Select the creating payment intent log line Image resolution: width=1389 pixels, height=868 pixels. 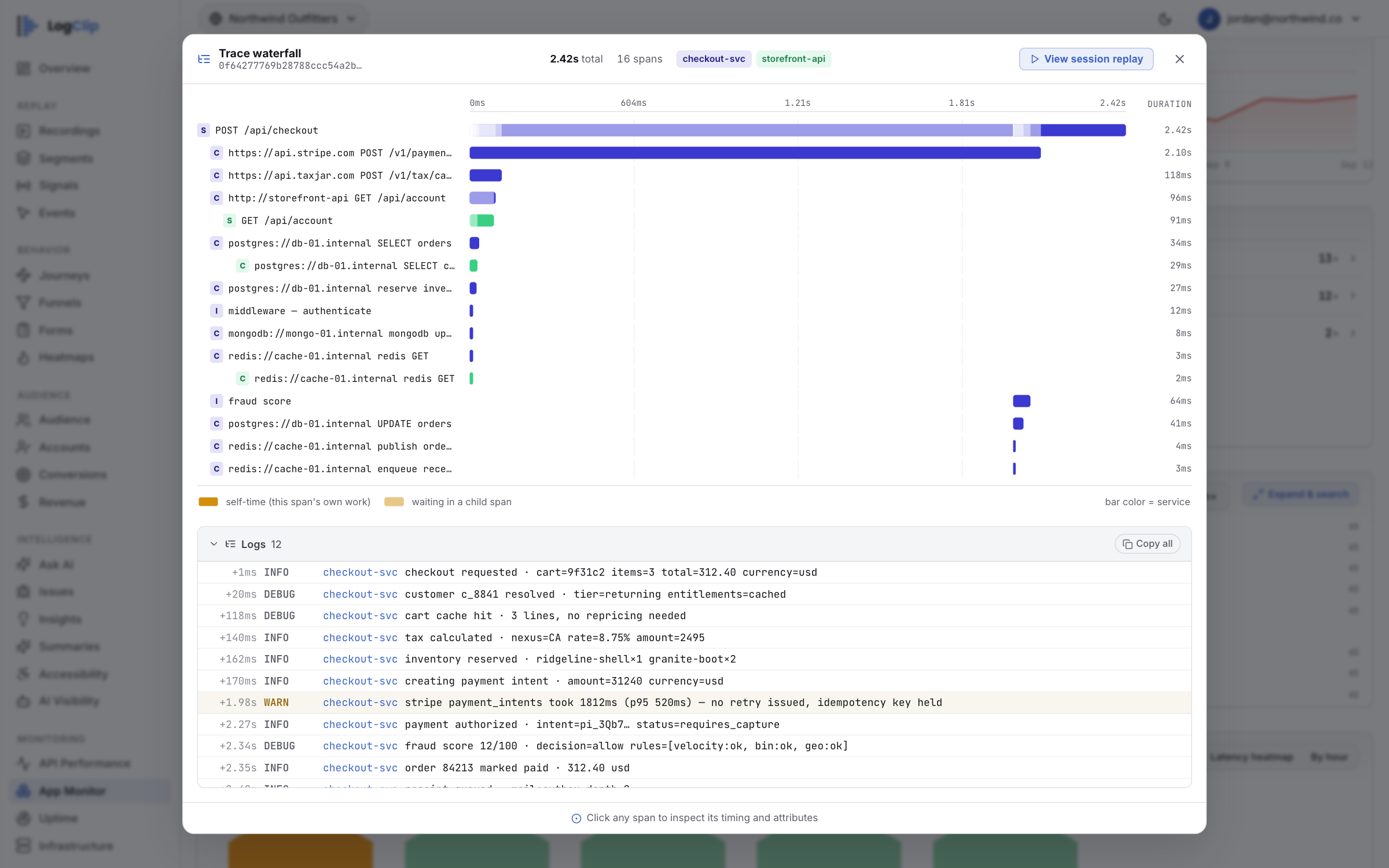point(694,681)
